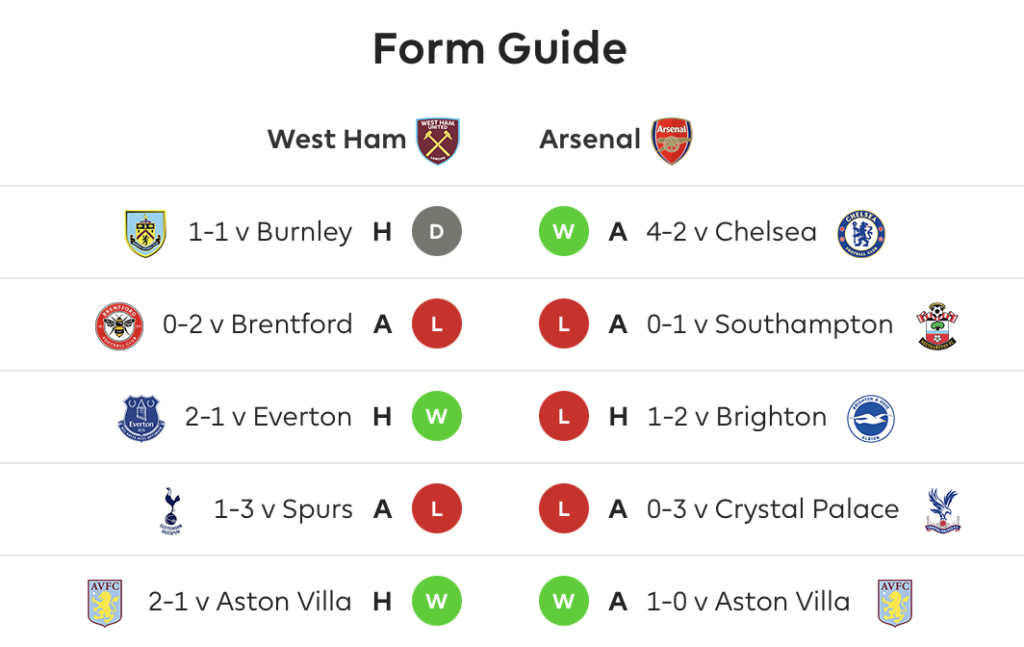Click the Tottenham Spurs cockerel logo
The image size is (1024, 647).
click(171, 511)
